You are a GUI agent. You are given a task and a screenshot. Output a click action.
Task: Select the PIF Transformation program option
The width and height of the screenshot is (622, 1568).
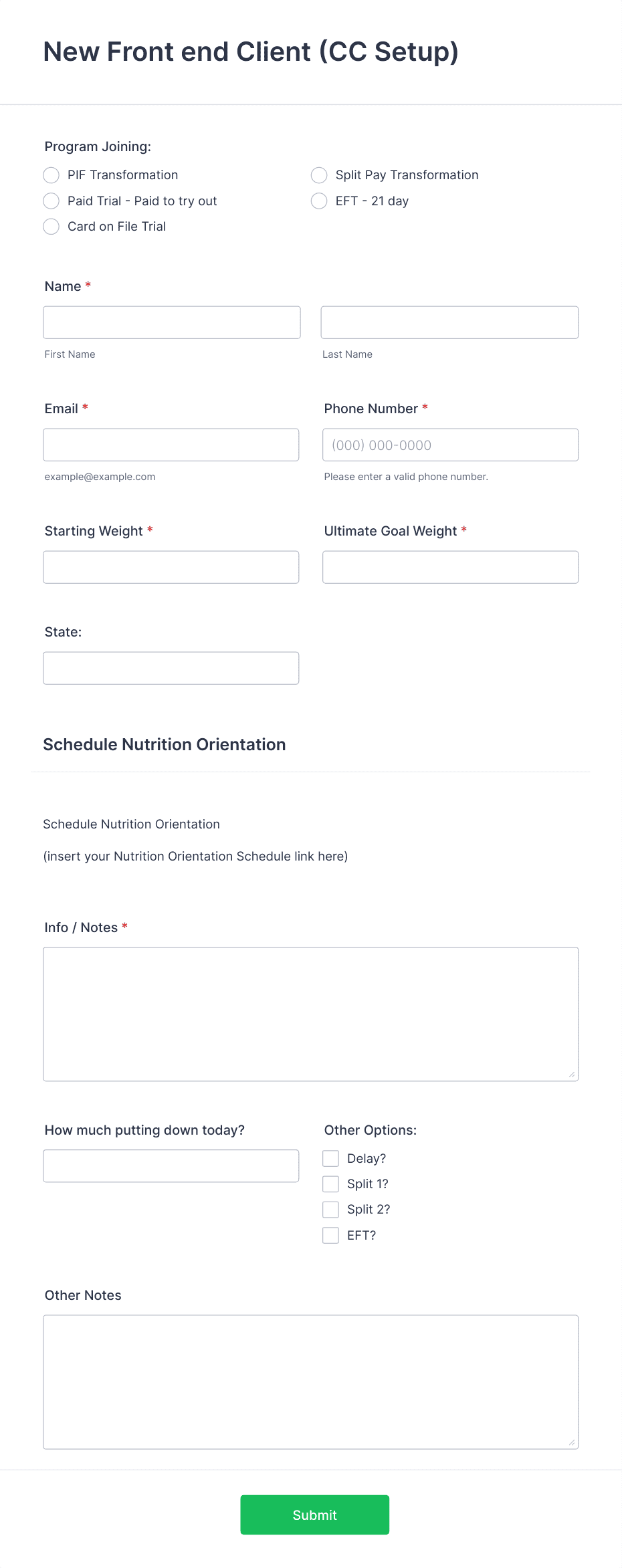pos(51,175)
